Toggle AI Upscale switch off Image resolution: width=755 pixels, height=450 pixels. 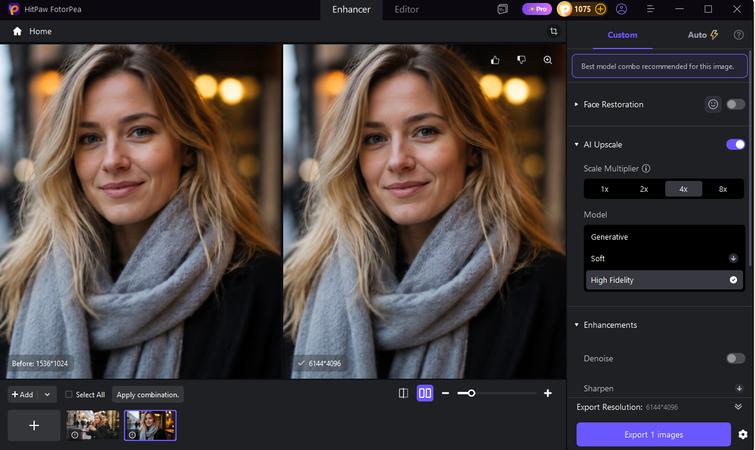tap(735, 144)
